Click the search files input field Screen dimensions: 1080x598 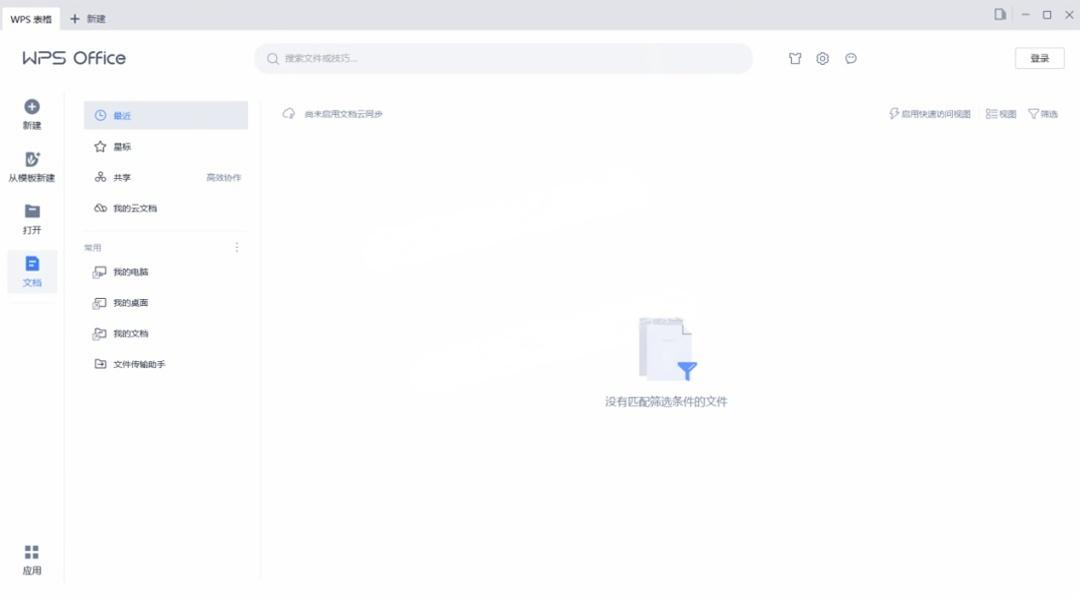tap(503, 59)
